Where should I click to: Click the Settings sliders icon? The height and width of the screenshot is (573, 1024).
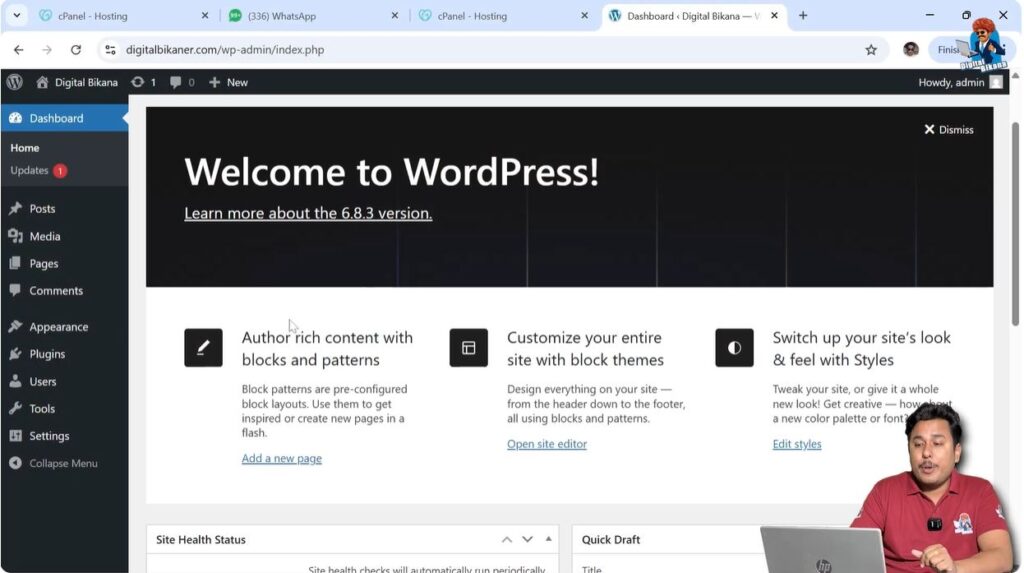click(x=15, y=436)
